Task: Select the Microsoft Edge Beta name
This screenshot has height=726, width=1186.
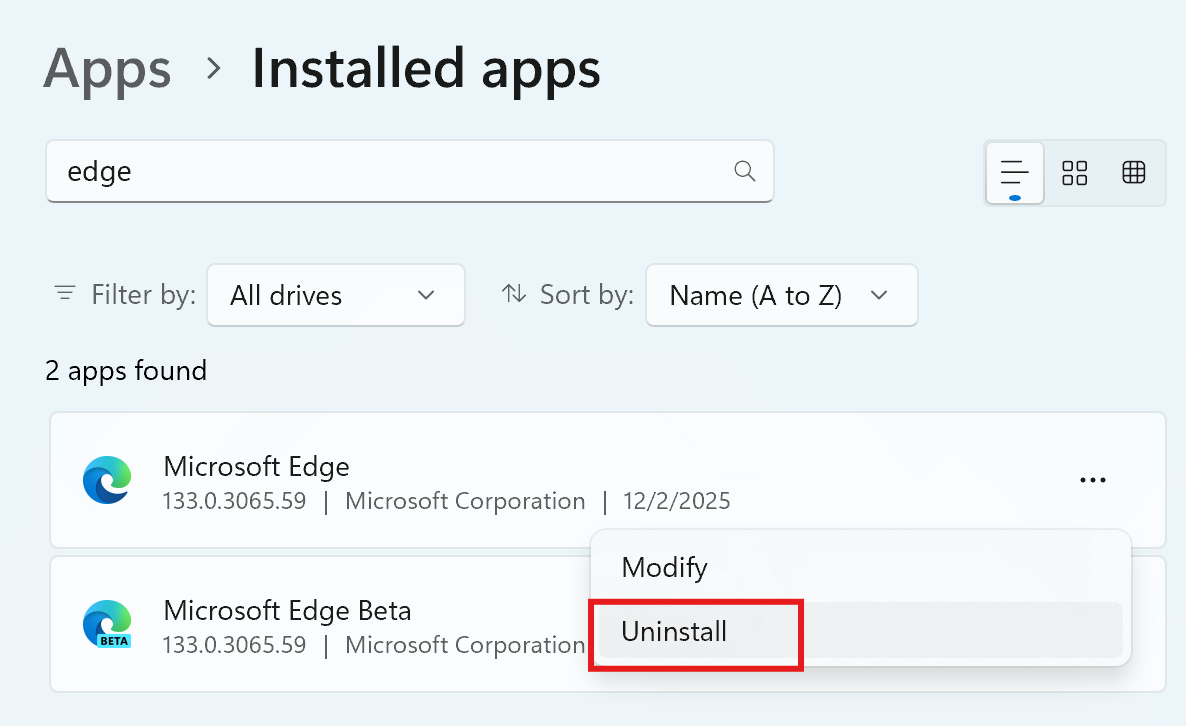Action: coord(287,610)
